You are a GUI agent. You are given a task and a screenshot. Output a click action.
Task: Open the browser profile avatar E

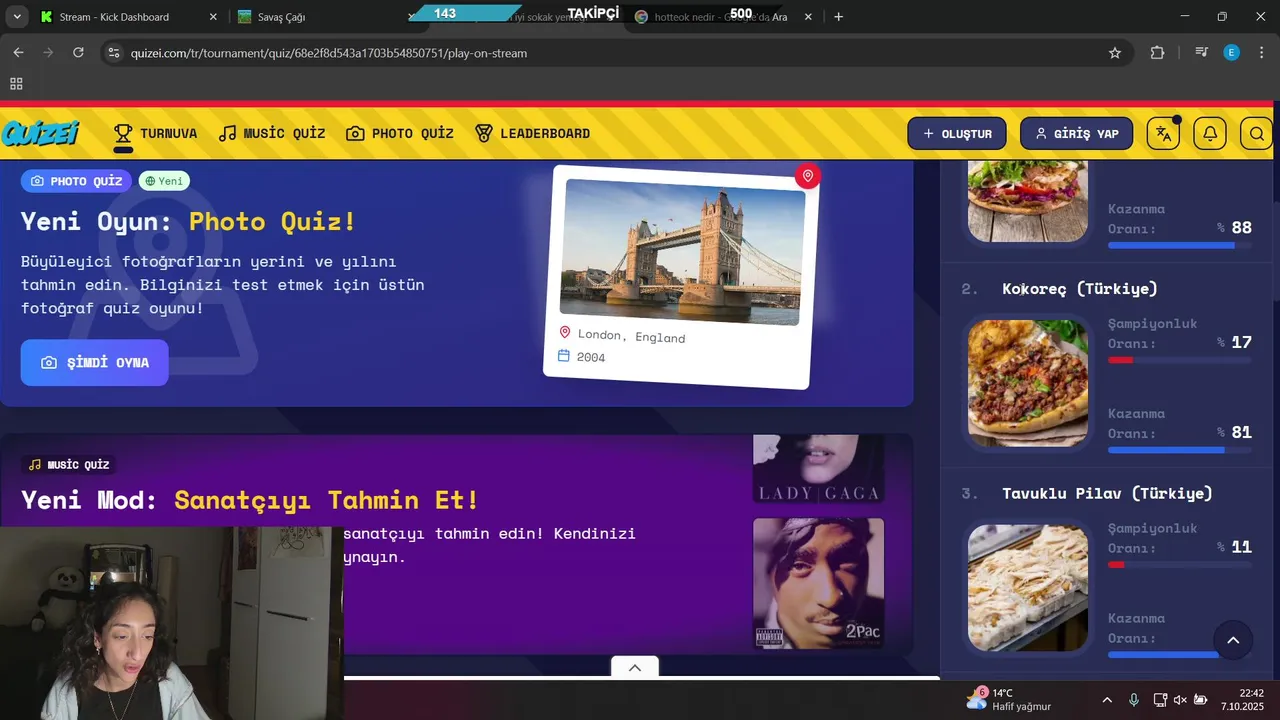pyautogui.click(x=1232, y=53)
